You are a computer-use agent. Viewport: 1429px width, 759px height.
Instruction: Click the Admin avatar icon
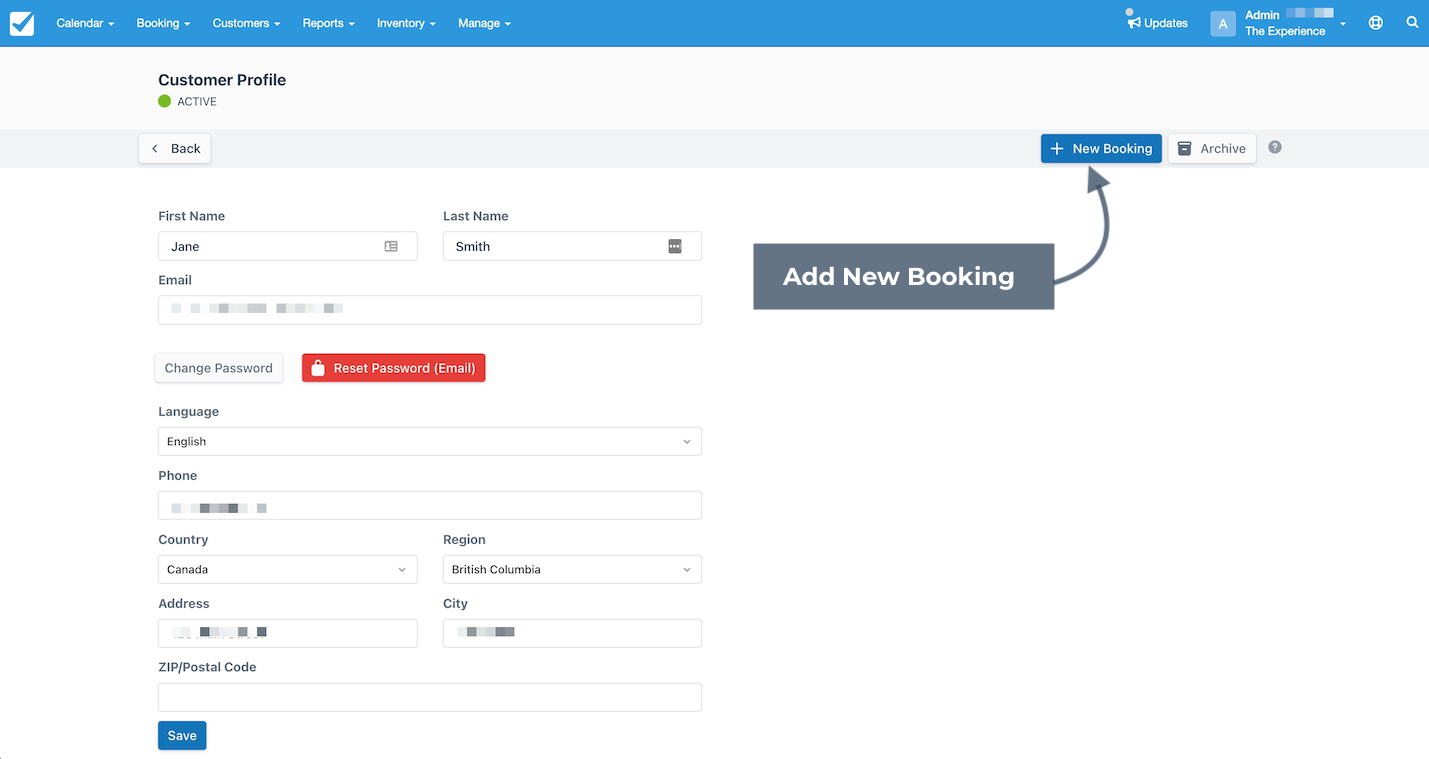click(x=1222, y=23)
